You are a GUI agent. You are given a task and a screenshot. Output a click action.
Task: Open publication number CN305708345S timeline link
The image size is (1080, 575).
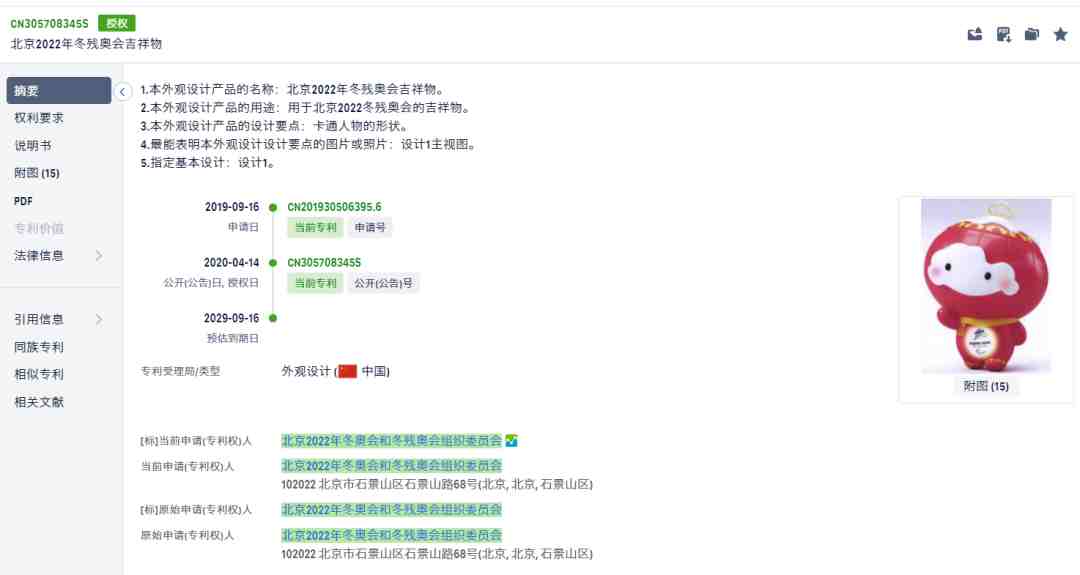[324, 262]
